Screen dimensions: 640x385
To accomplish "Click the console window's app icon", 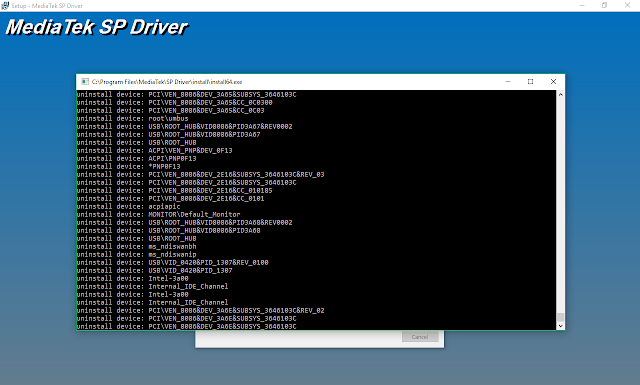I will tap(85, 82).
